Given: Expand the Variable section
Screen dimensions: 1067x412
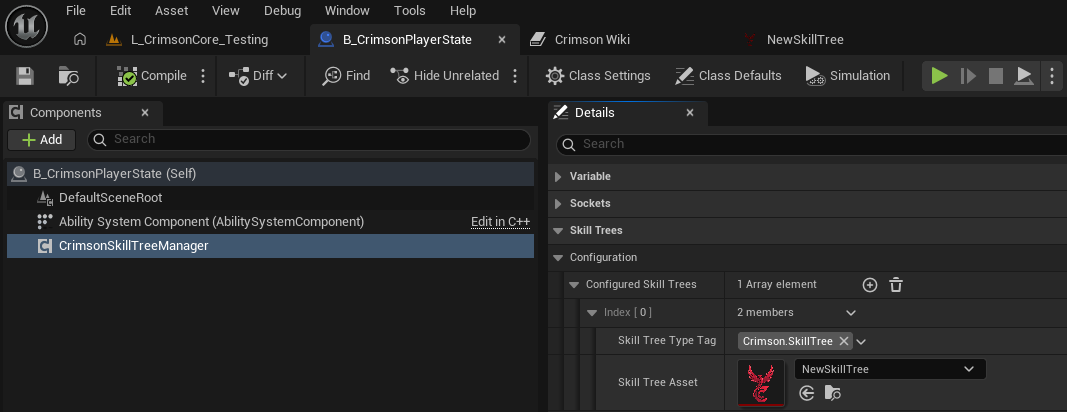Looking at the screenshot, I should (x=558, y=176).
